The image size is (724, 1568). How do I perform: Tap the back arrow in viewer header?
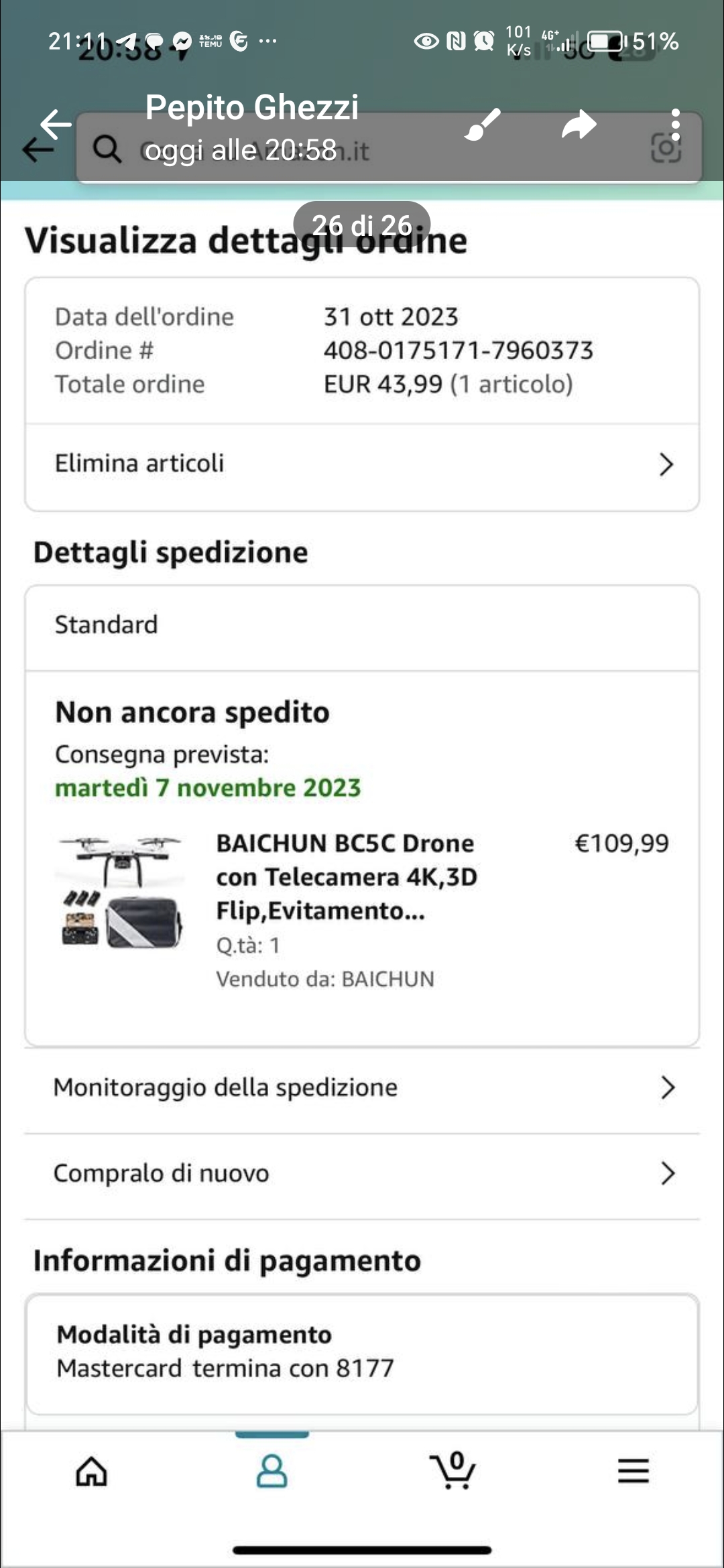[x=55, y=124]
